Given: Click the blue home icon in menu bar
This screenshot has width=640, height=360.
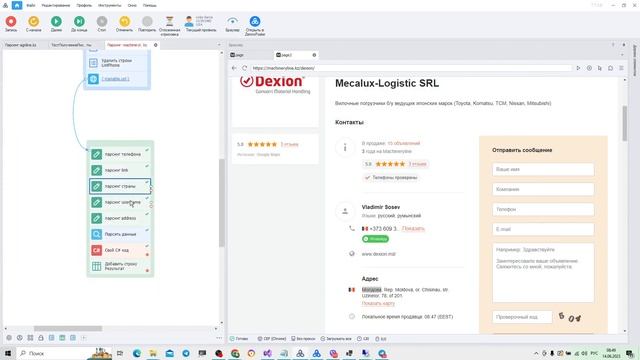Looking at the screenshot, I should point(17,5).
